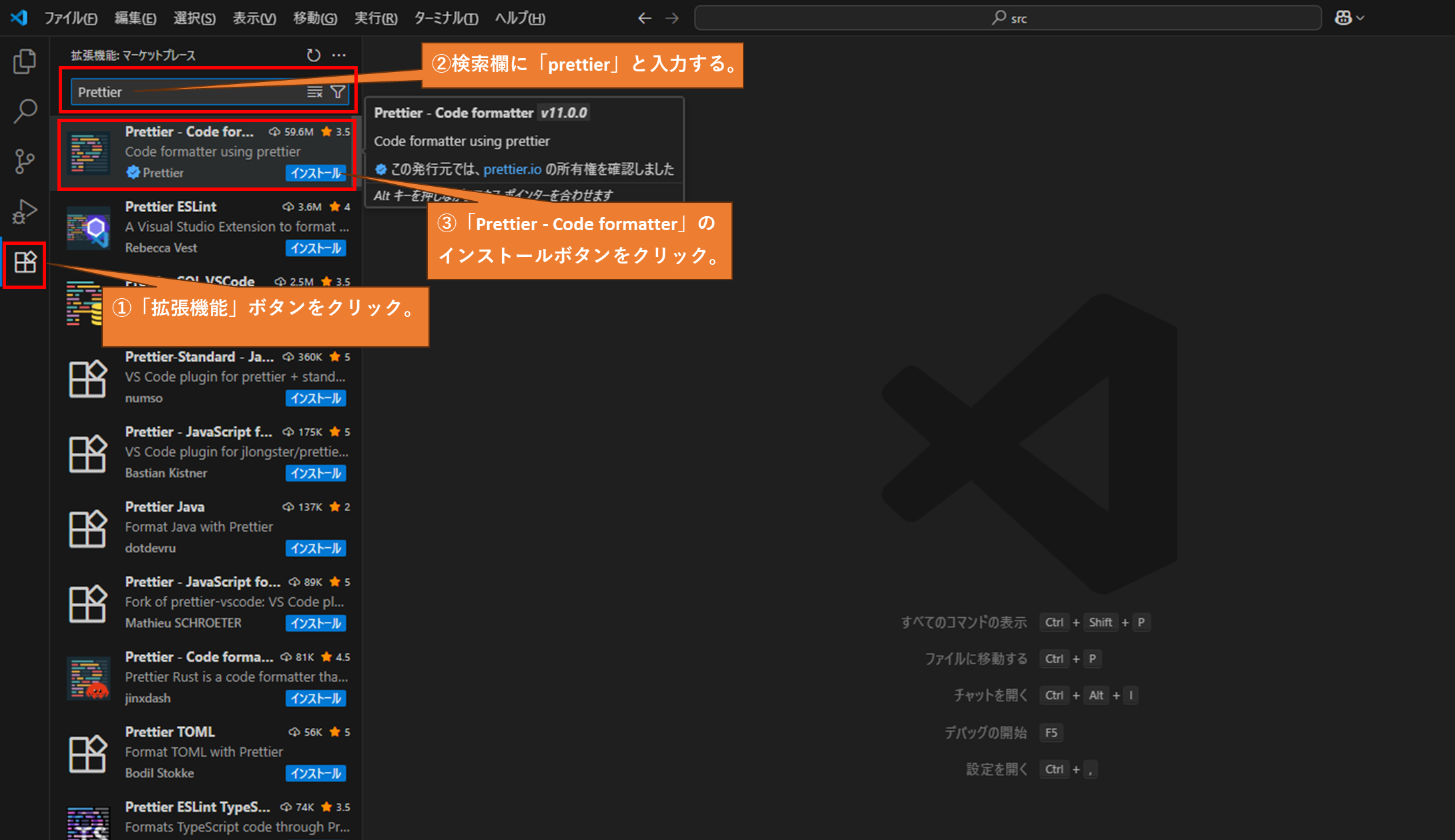Open the ファイル(F) menu
The height and width of the screenshot is (840, 1455).
71,18
